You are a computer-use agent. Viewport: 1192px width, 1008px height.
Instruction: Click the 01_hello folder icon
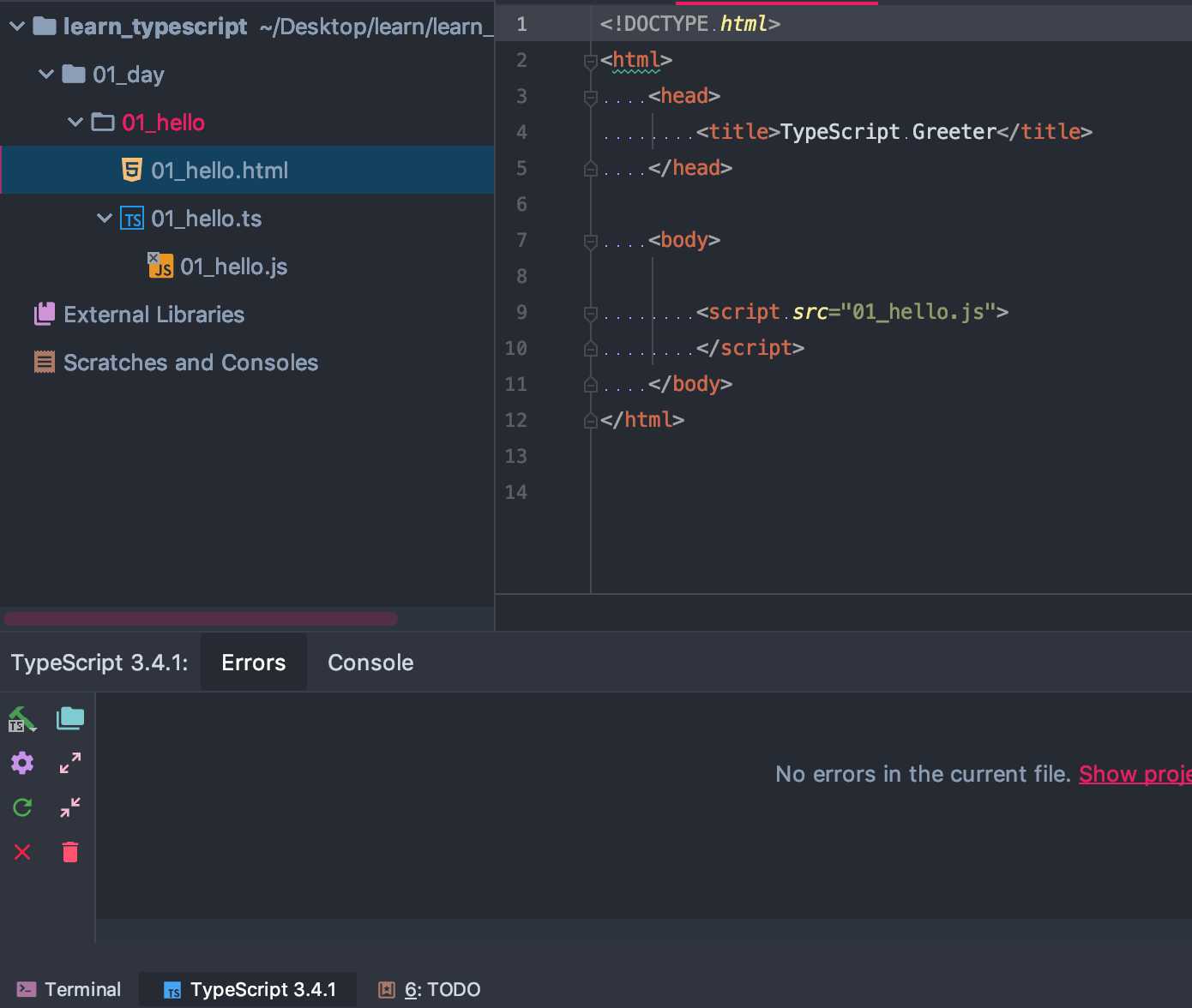[x=103, y=123]
